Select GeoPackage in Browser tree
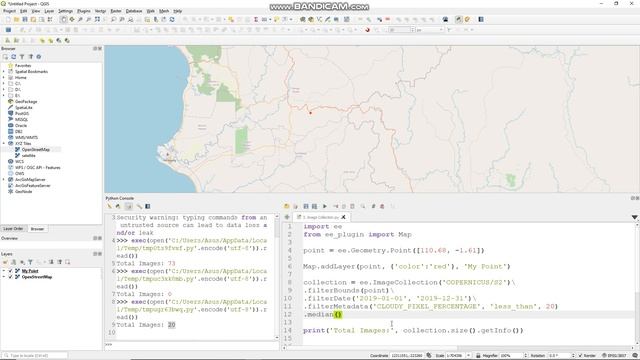Image resolution: width=640 pixels, height=360 pixels. [26, 102]
